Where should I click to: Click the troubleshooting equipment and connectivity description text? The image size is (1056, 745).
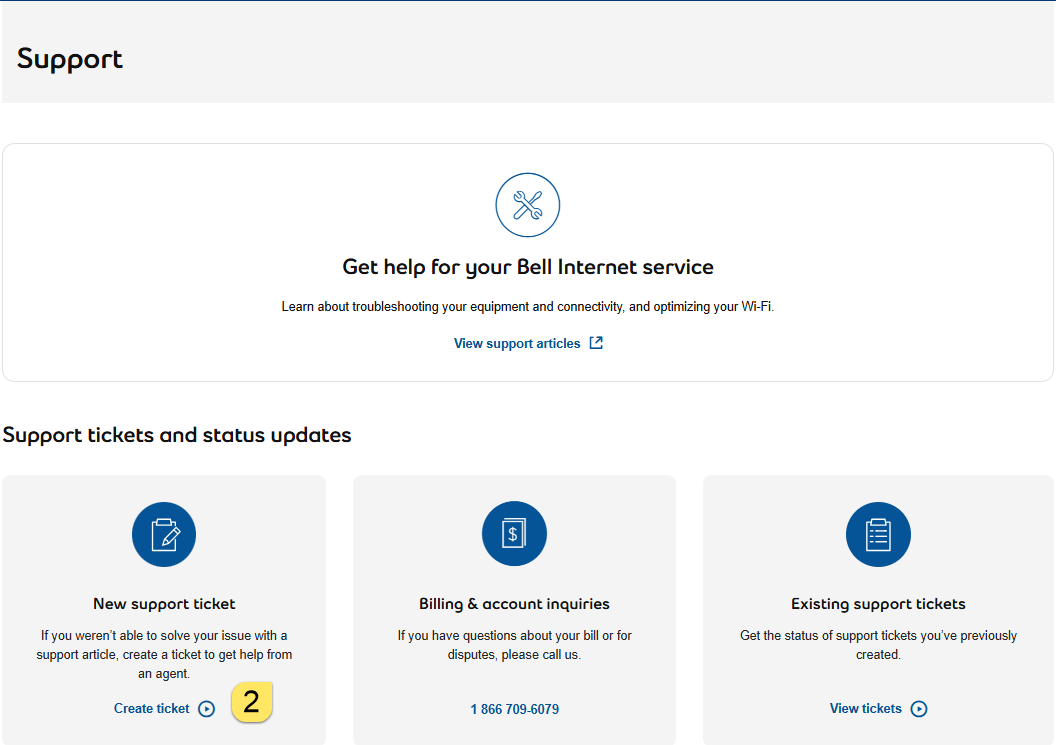528,307
